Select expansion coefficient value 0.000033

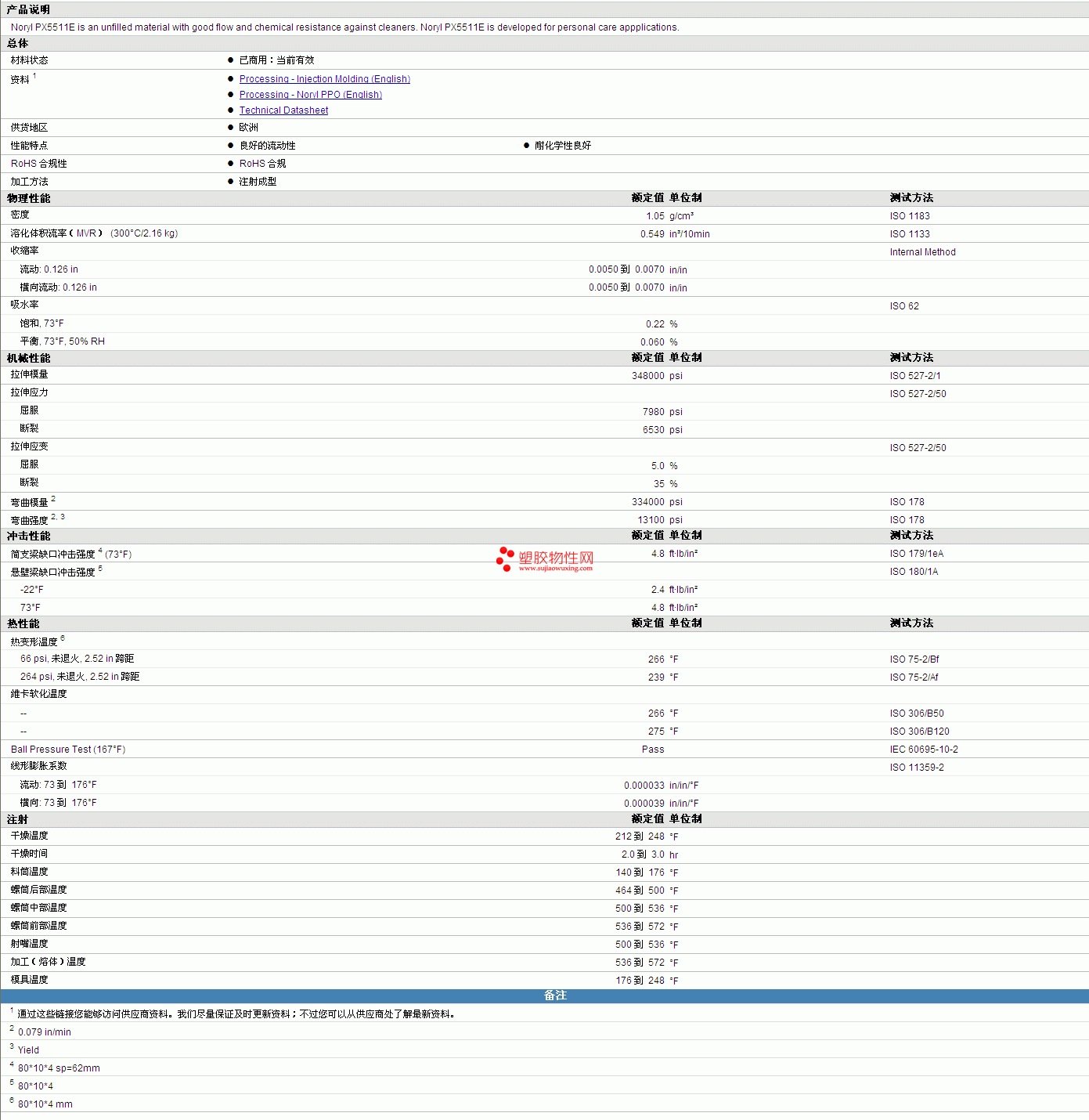tap(644, 786)
